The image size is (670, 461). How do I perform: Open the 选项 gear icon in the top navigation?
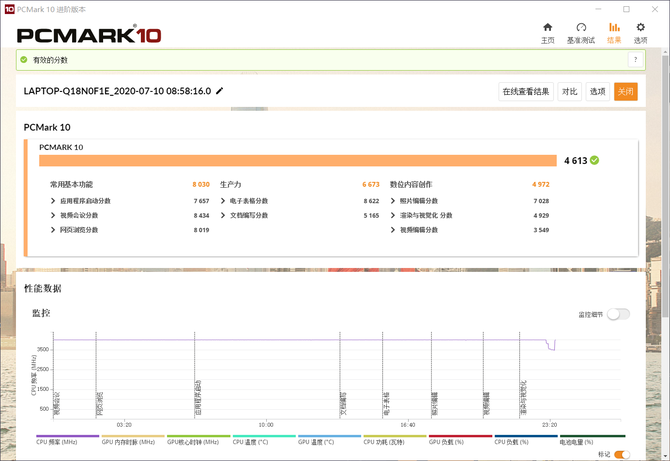[x=640, y=28]
